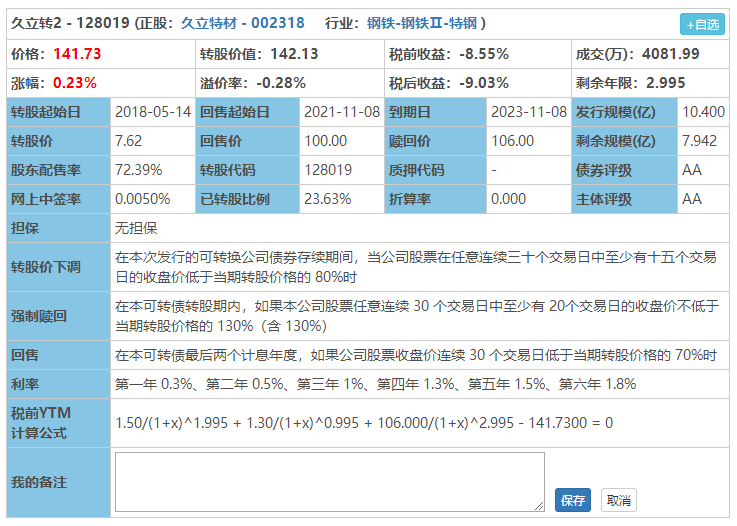Click the 利率 coupon schedule text
Screen dimensions: 737x526
(375, 384)
